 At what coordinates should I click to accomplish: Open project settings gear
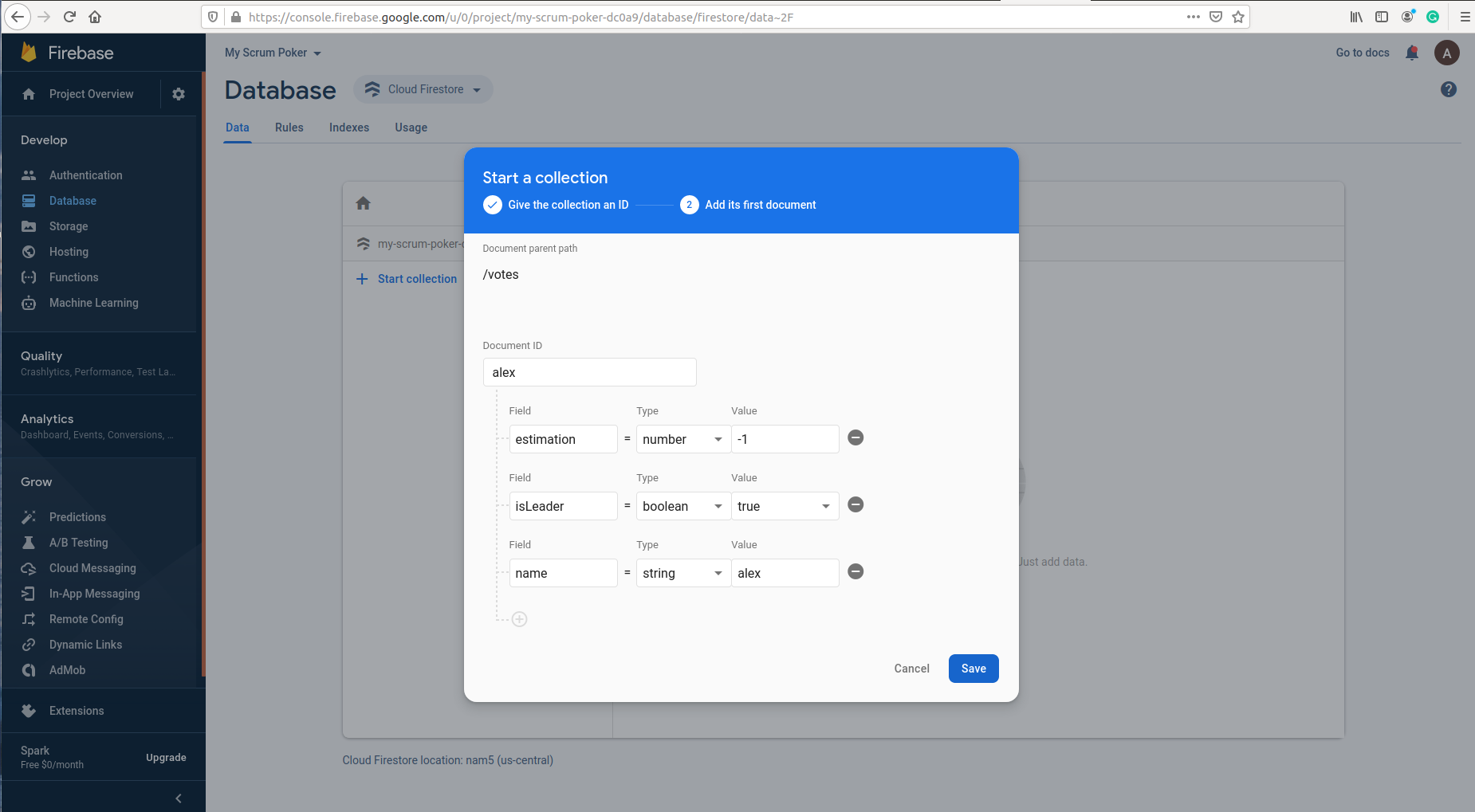pyautogui.click(x=179, y=93)
